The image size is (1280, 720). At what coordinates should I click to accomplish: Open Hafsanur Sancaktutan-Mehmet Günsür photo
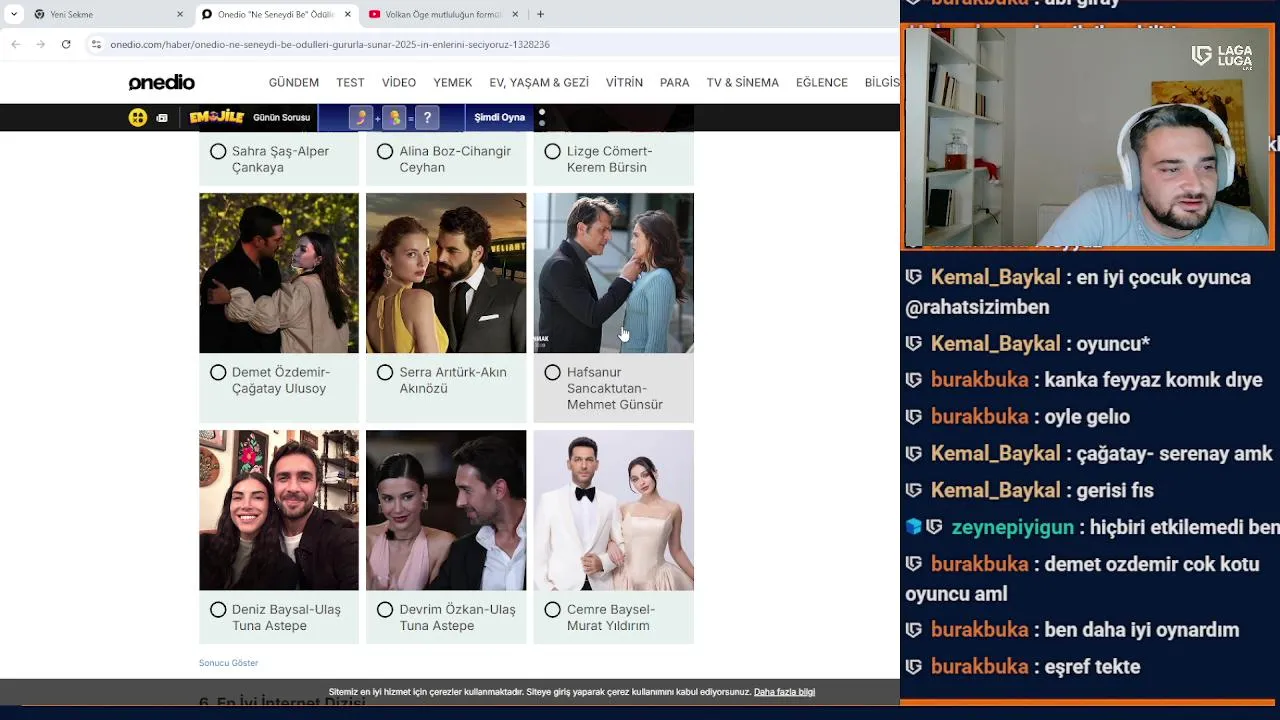tap(613, 273)
